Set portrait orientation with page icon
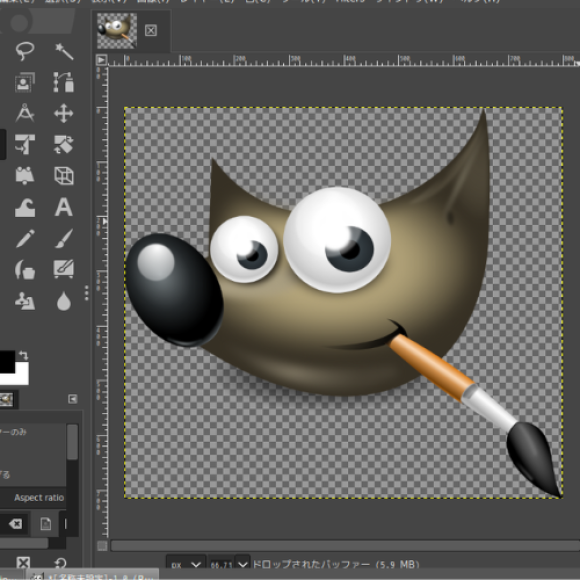580x580 pixels. click(45, 524)
